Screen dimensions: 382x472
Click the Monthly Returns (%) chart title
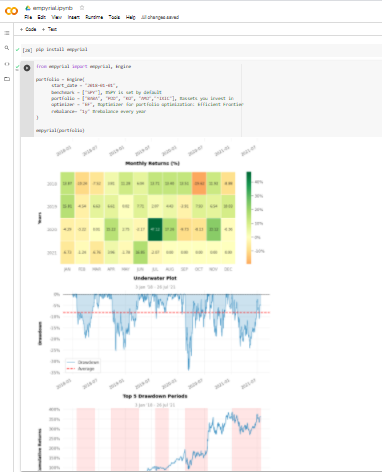point(153,163)
